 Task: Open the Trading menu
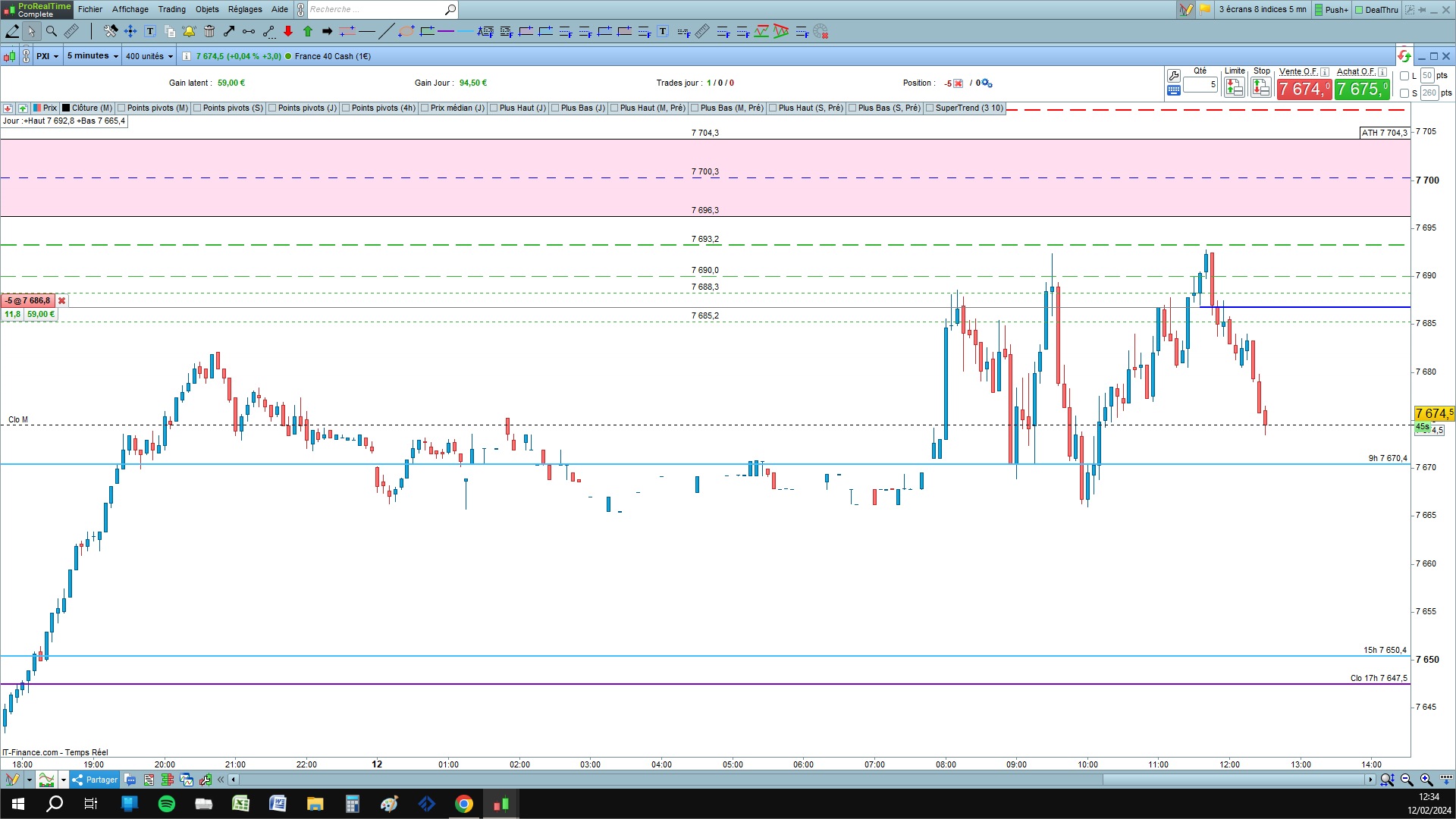(171, 9)
